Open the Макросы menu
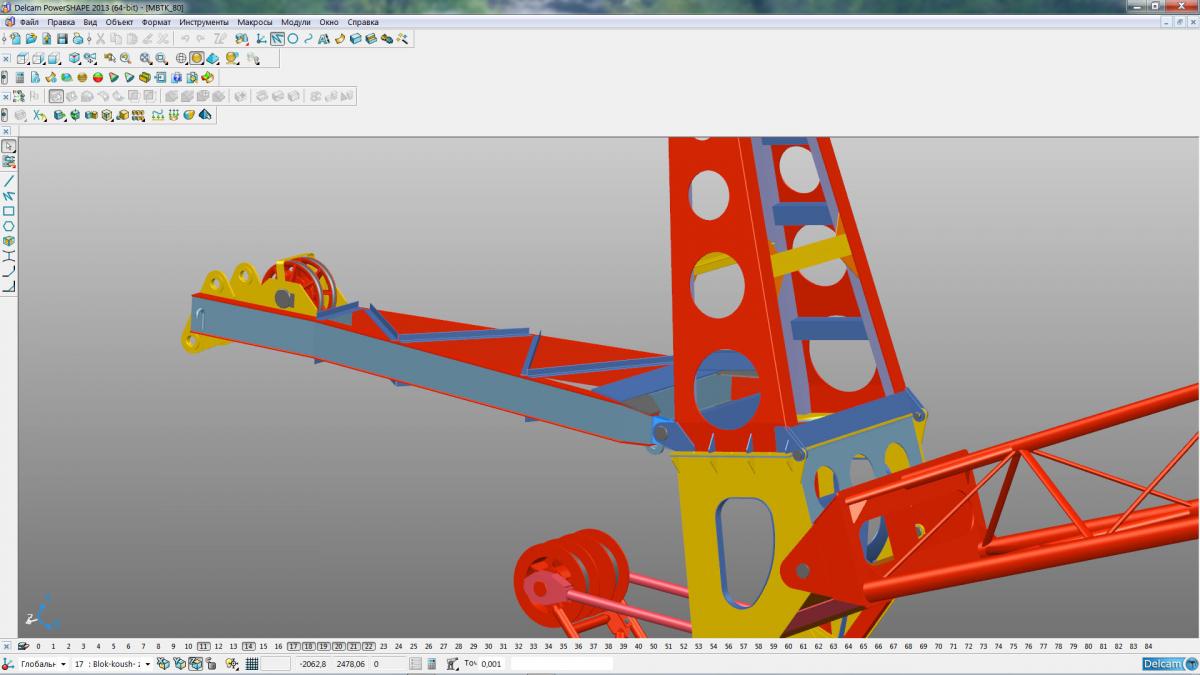This screenshot has width=1200, height=675. (x=255, y=22)
